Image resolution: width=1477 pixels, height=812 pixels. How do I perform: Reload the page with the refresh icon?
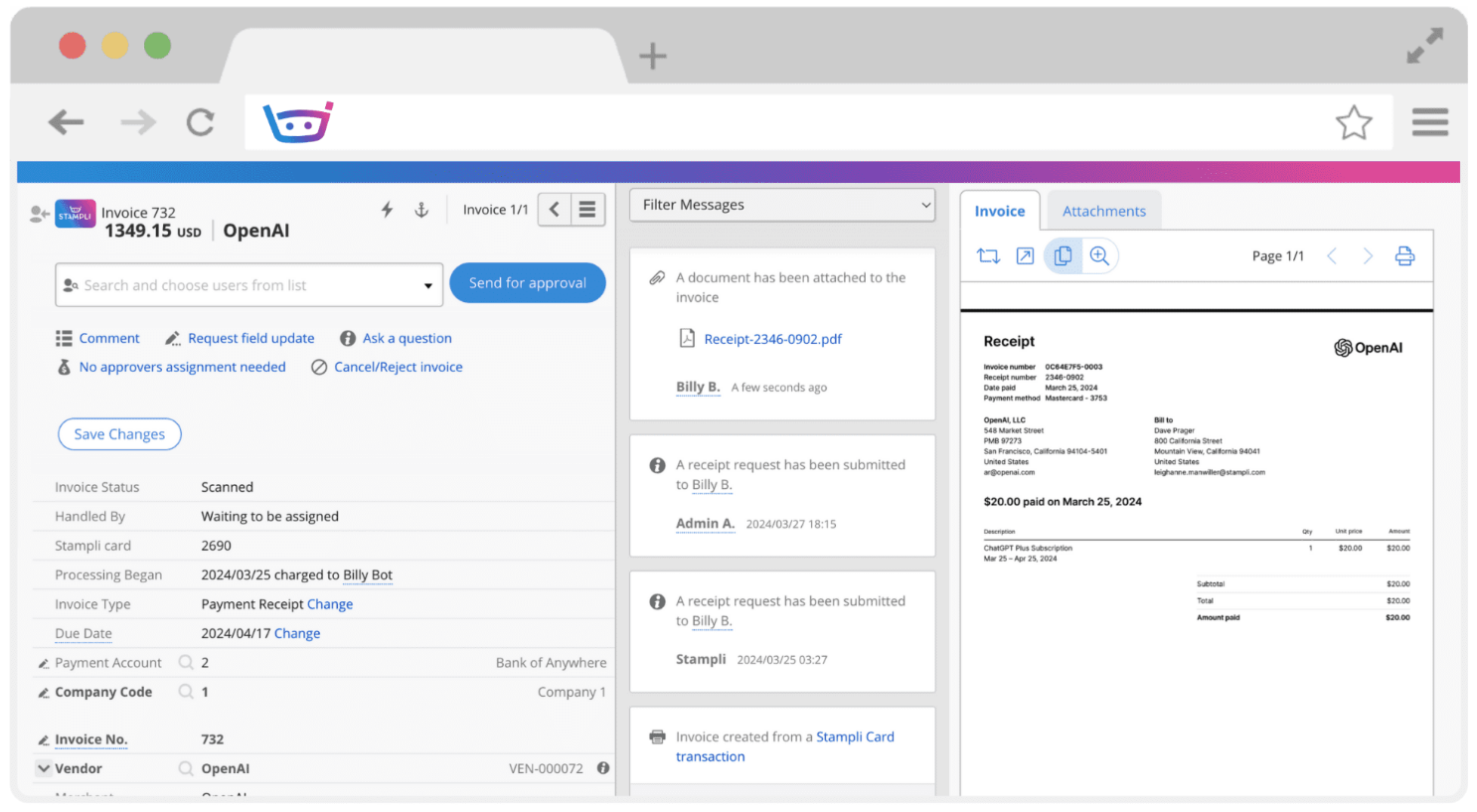click(201, 122)
